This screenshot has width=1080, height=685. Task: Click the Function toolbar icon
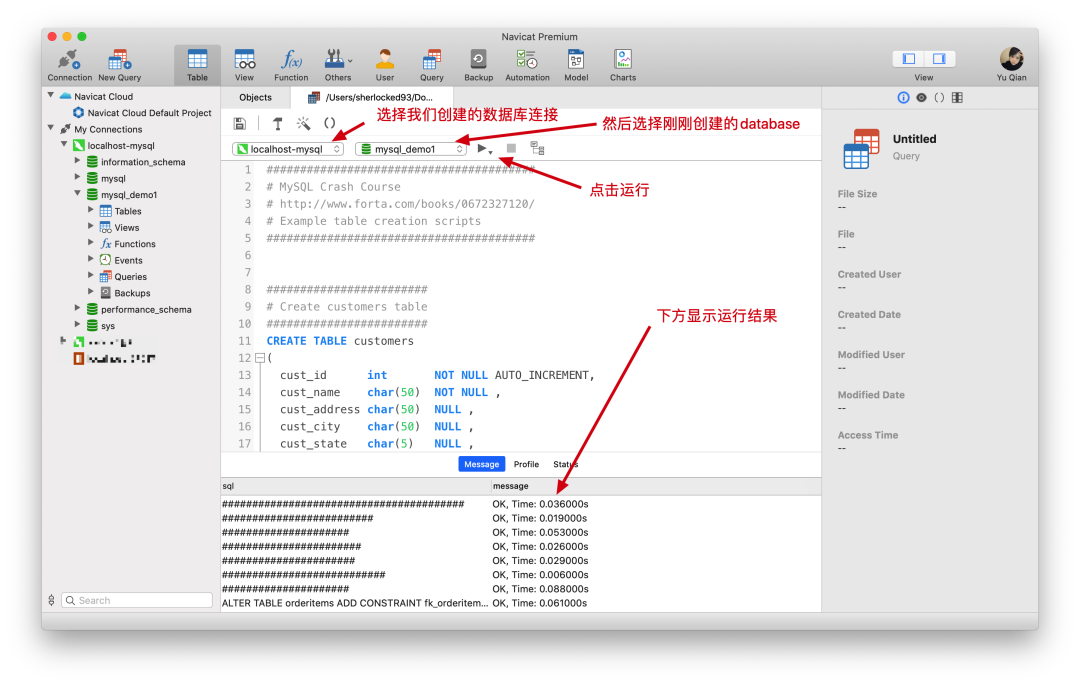coord(291,65)
